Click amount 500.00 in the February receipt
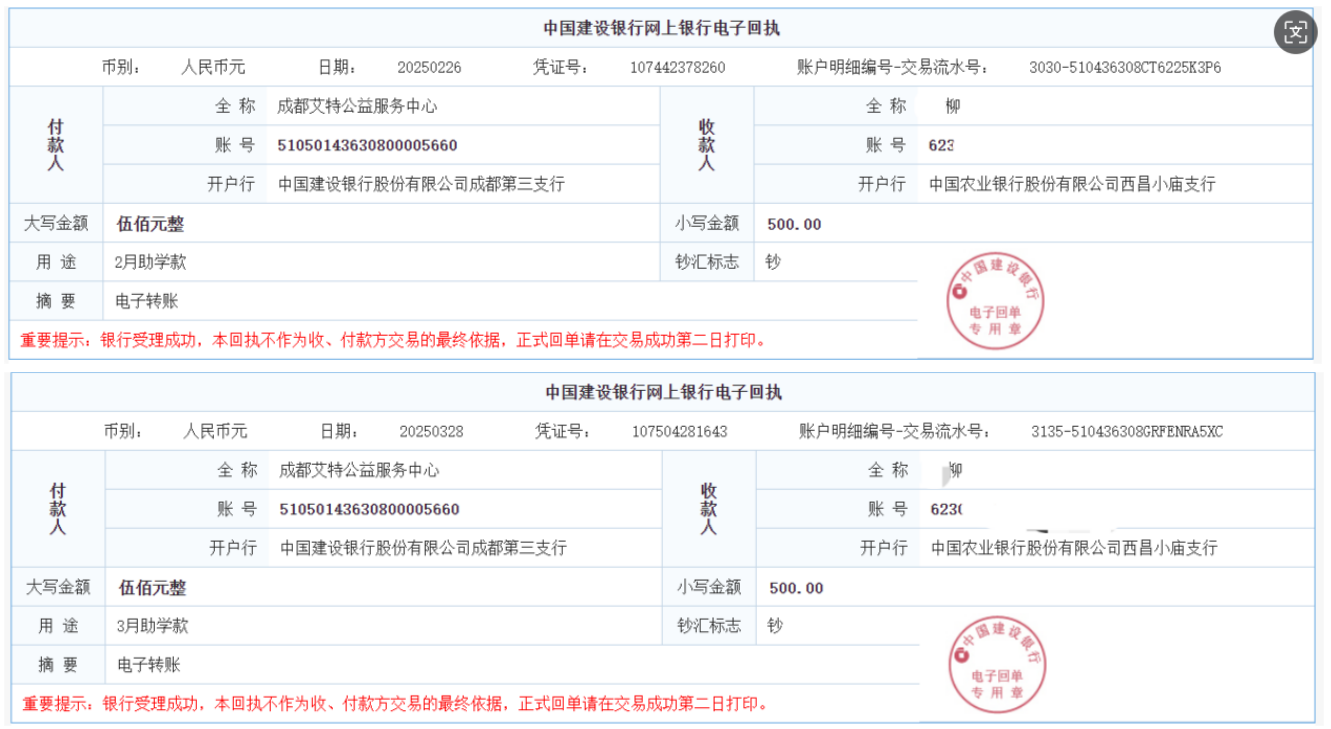This screenshot has width=1331, height=729. tap(794, 224)
